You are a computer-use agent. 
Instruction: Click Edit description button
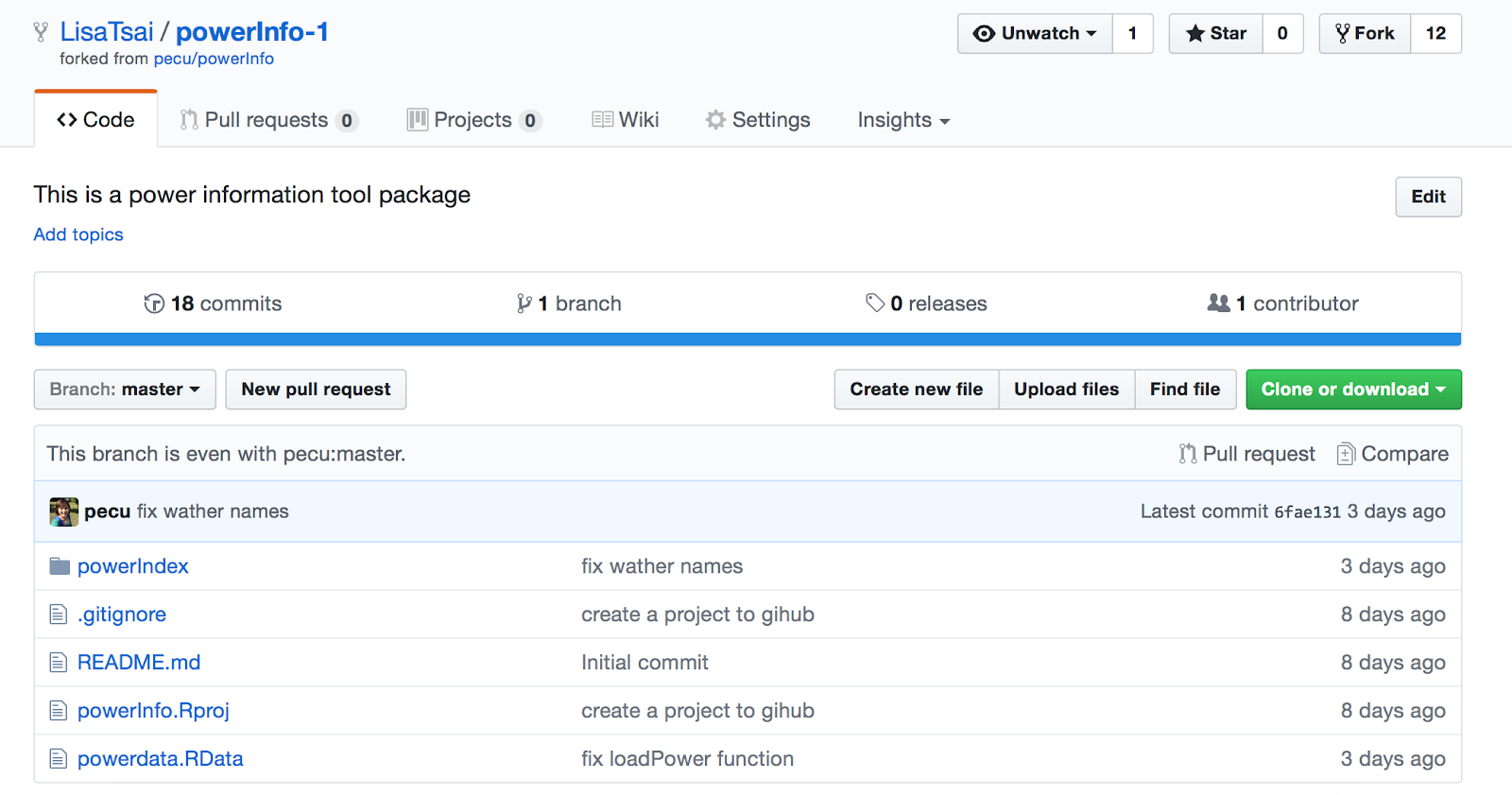1428,197
